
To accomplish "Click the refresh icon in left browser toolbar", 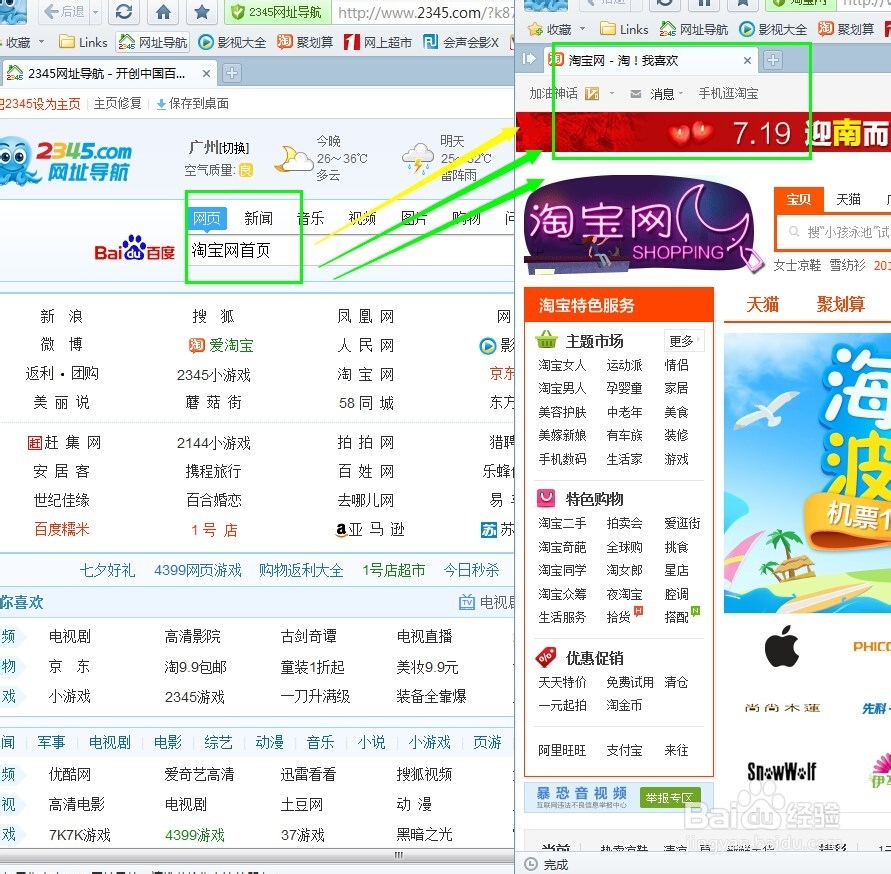I will [x=123, y=11].
